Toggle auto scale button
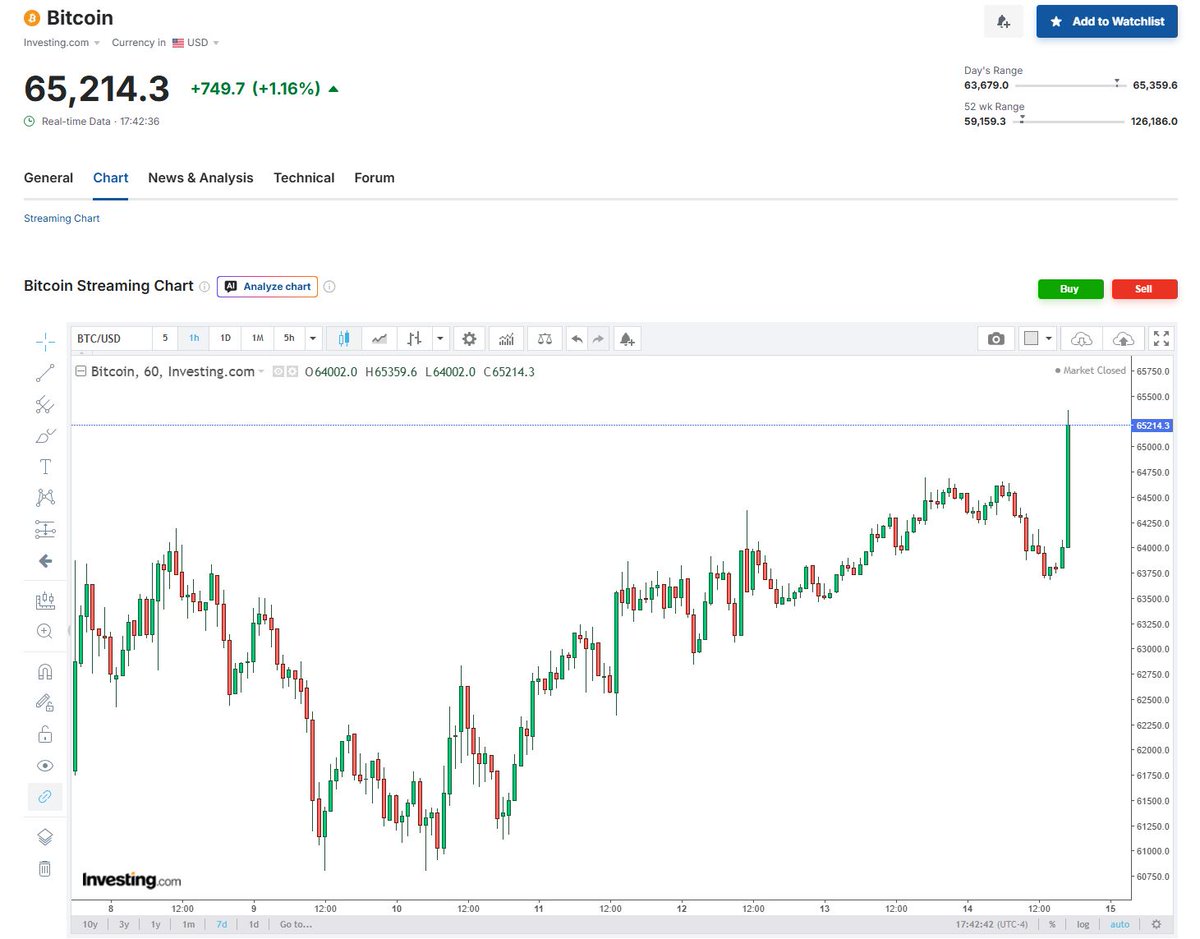This screenshot has width=1200, height=939. [x=1120, y=924]
